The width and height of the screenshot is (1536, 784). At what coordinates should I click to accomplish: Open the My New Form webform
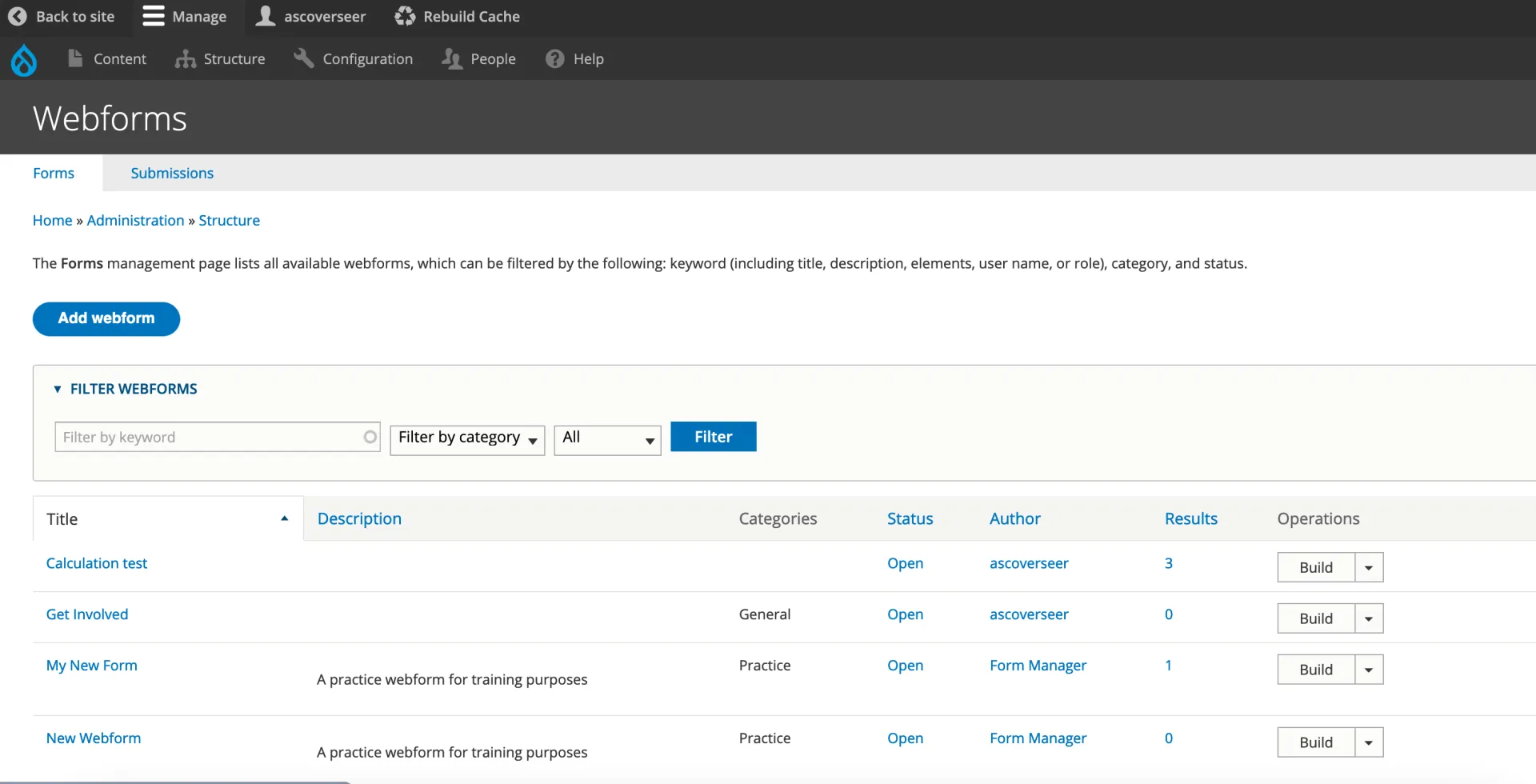click(92, 666)
